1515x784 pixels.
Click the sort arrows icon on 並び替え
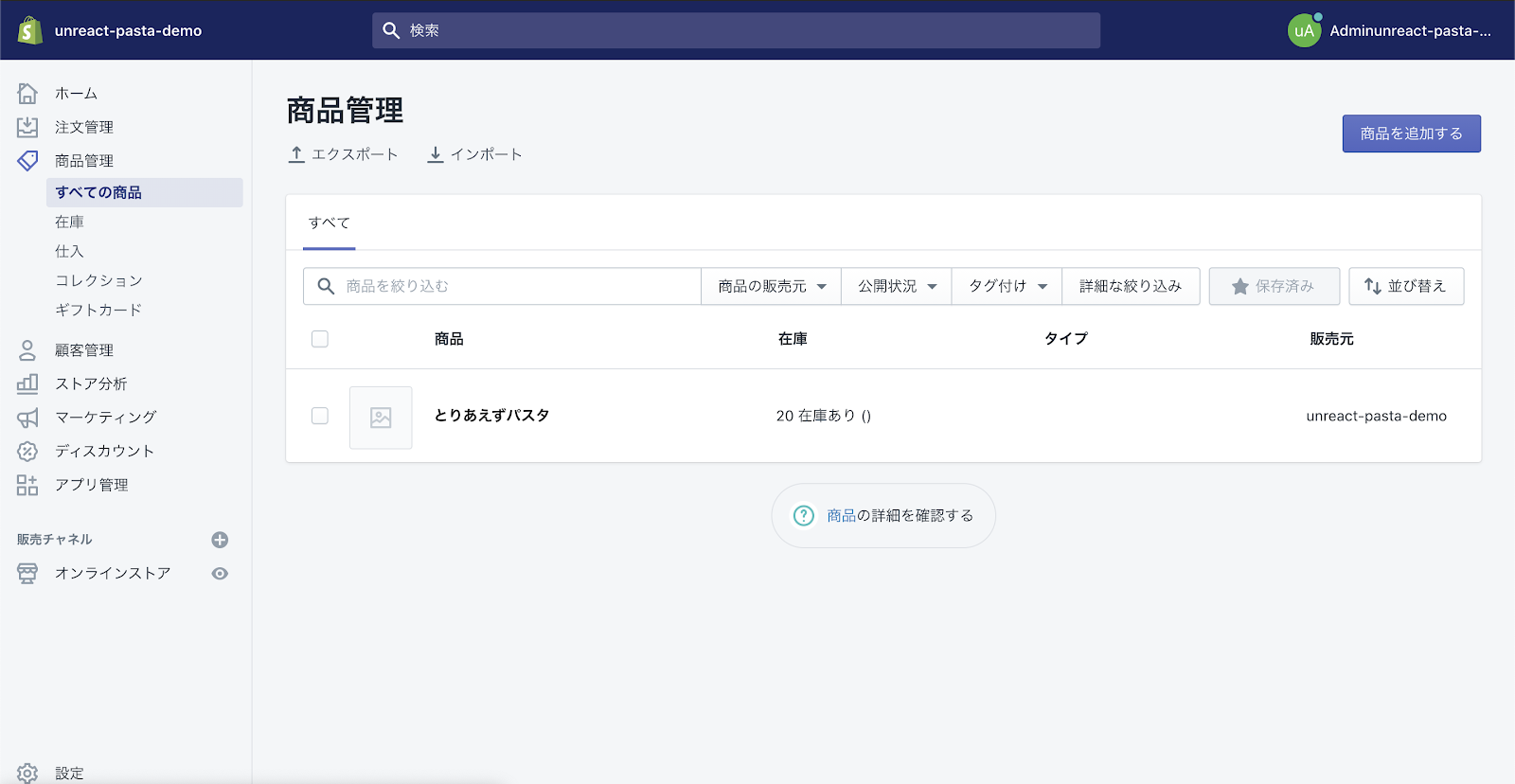click(x=1372, y=286)
